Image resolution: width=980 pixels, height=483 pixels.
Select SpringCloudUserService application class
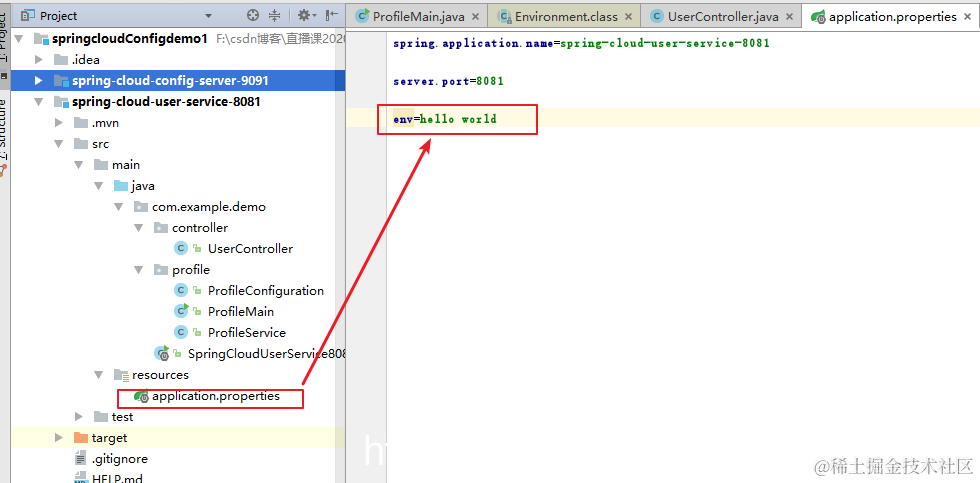click(267, 354)
